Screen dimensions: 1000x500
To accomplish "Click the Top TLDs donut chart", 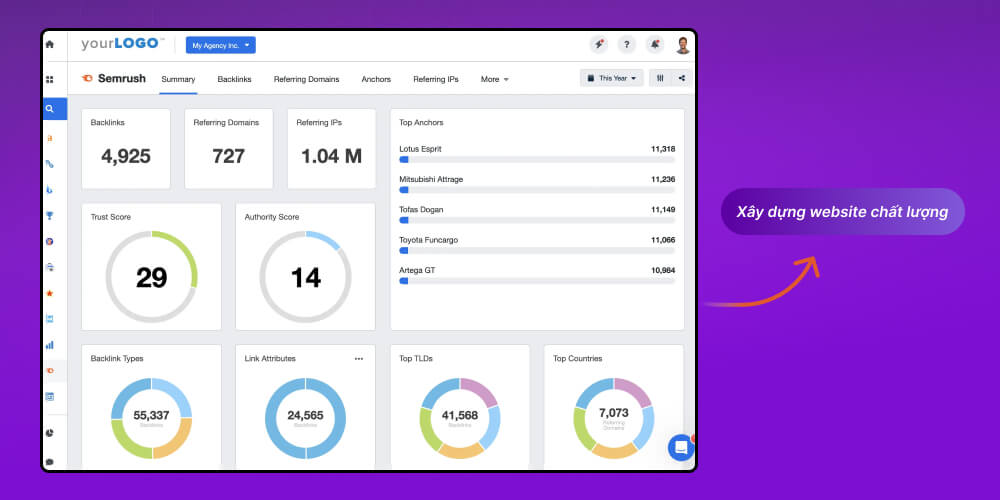I will (x=460, y=418).
